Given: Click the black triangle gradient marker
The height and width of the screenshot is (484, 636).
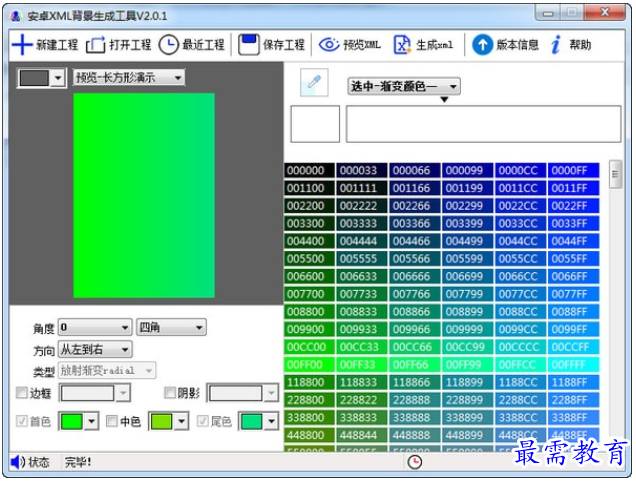Looking at the screenshot, I should pyautogui.click(x=445, y=99).
